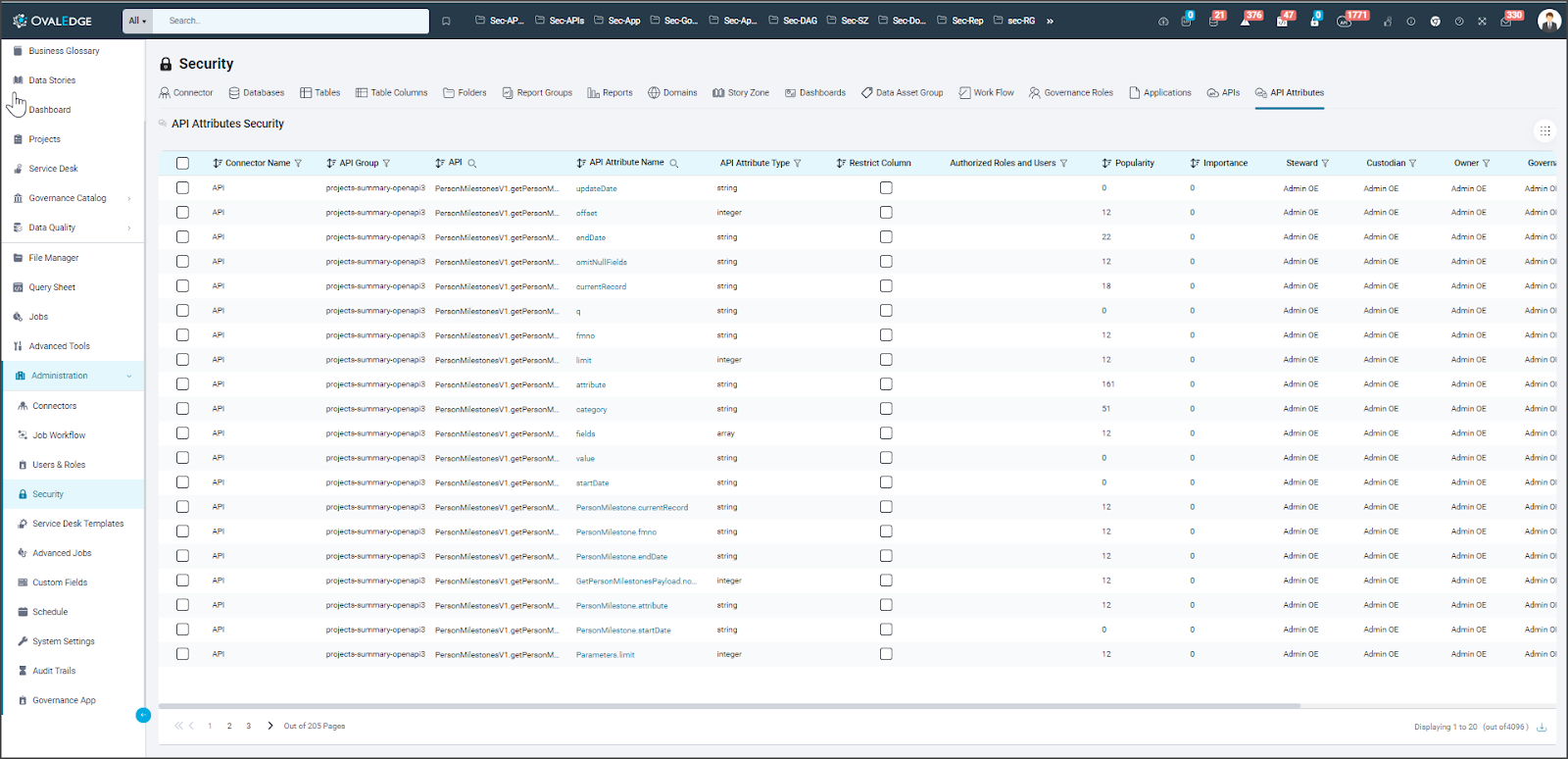The width and height of the screenshot is (1568, 759).
Task: Filter the Steward column
Action: (1325, 164)
